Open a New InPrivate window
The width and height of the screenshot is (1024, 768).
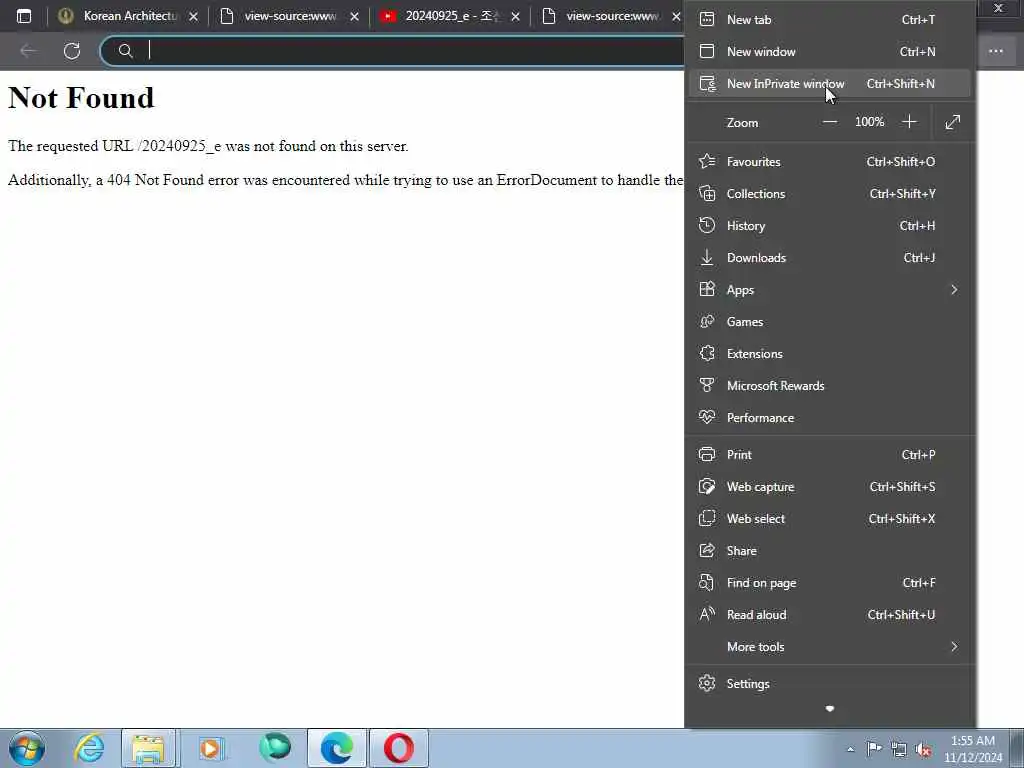pyautogui.click(x=829, y=84)
